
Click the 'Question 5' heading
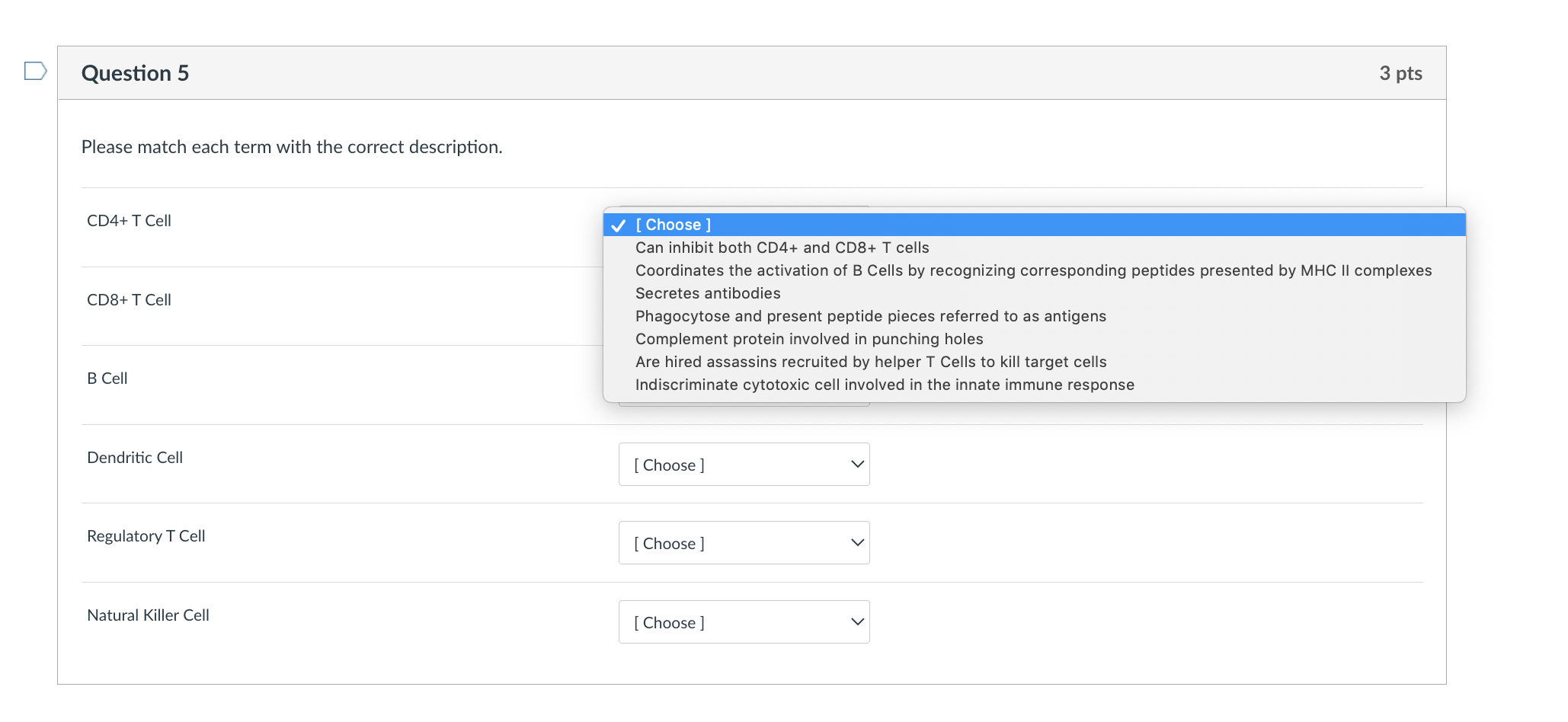(x=135, y=73)
